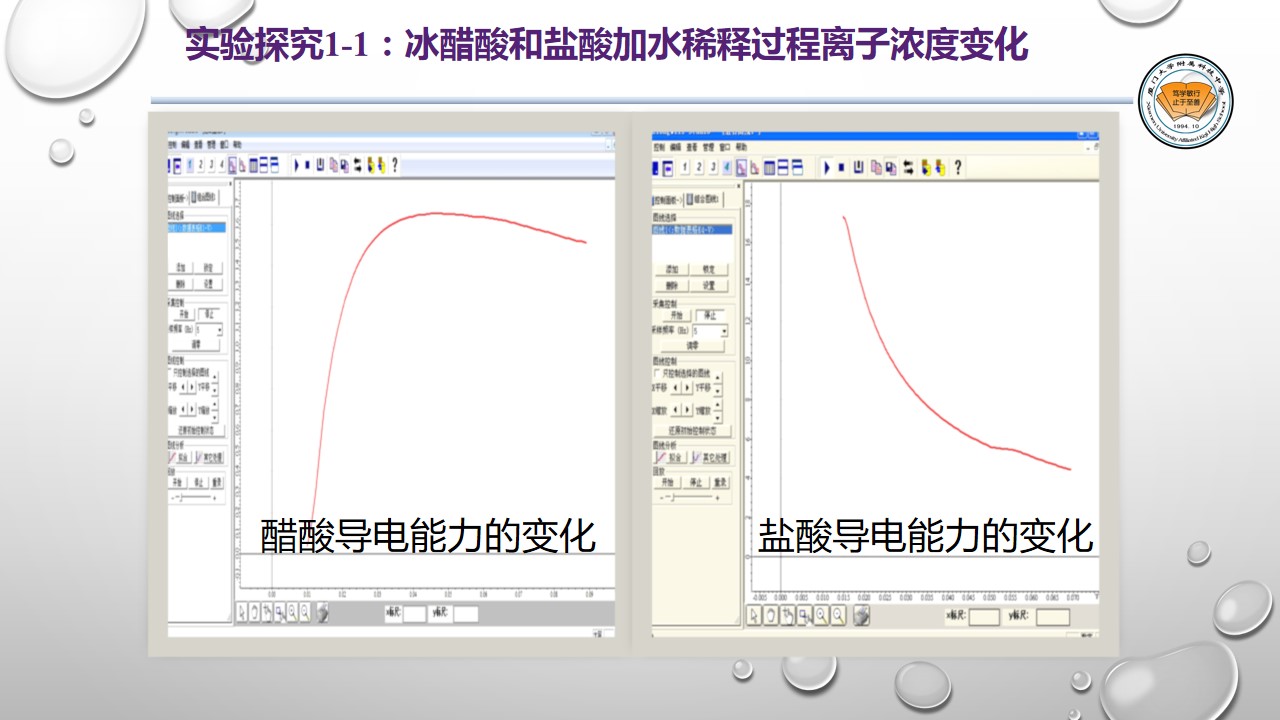Click the playback speed slider in the left window
This screenshot has height=720, width=1280.
(x=194, y=498)
